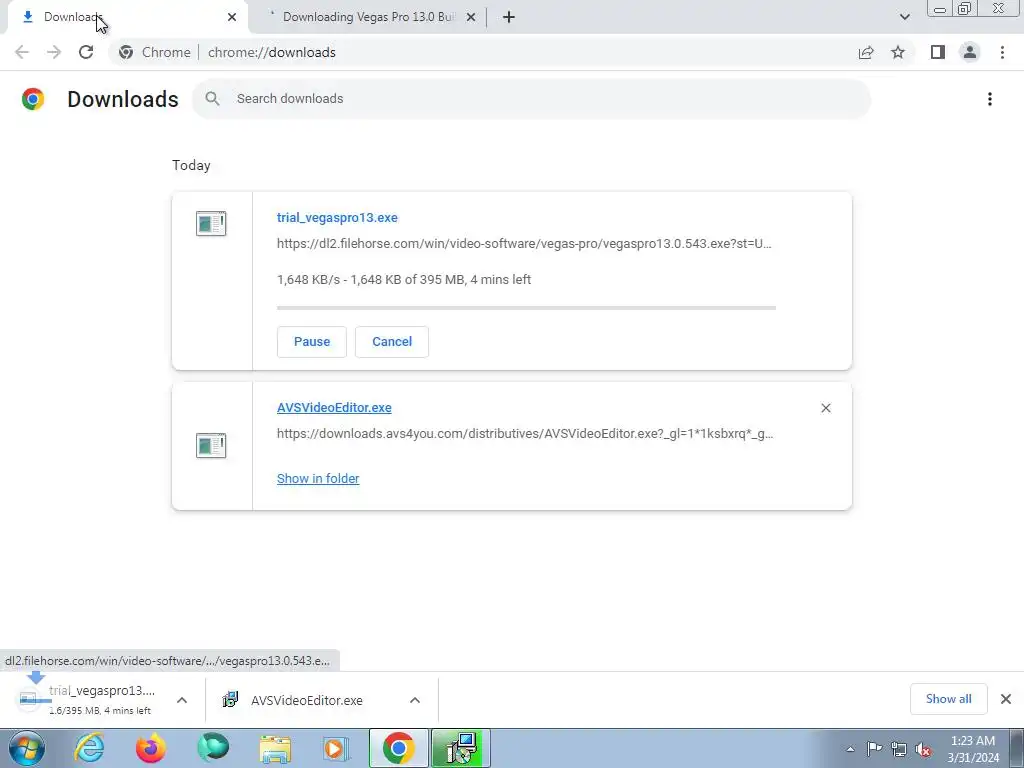Cancel the trial_vegaspro13.exe download

click(x=392, y=342)
